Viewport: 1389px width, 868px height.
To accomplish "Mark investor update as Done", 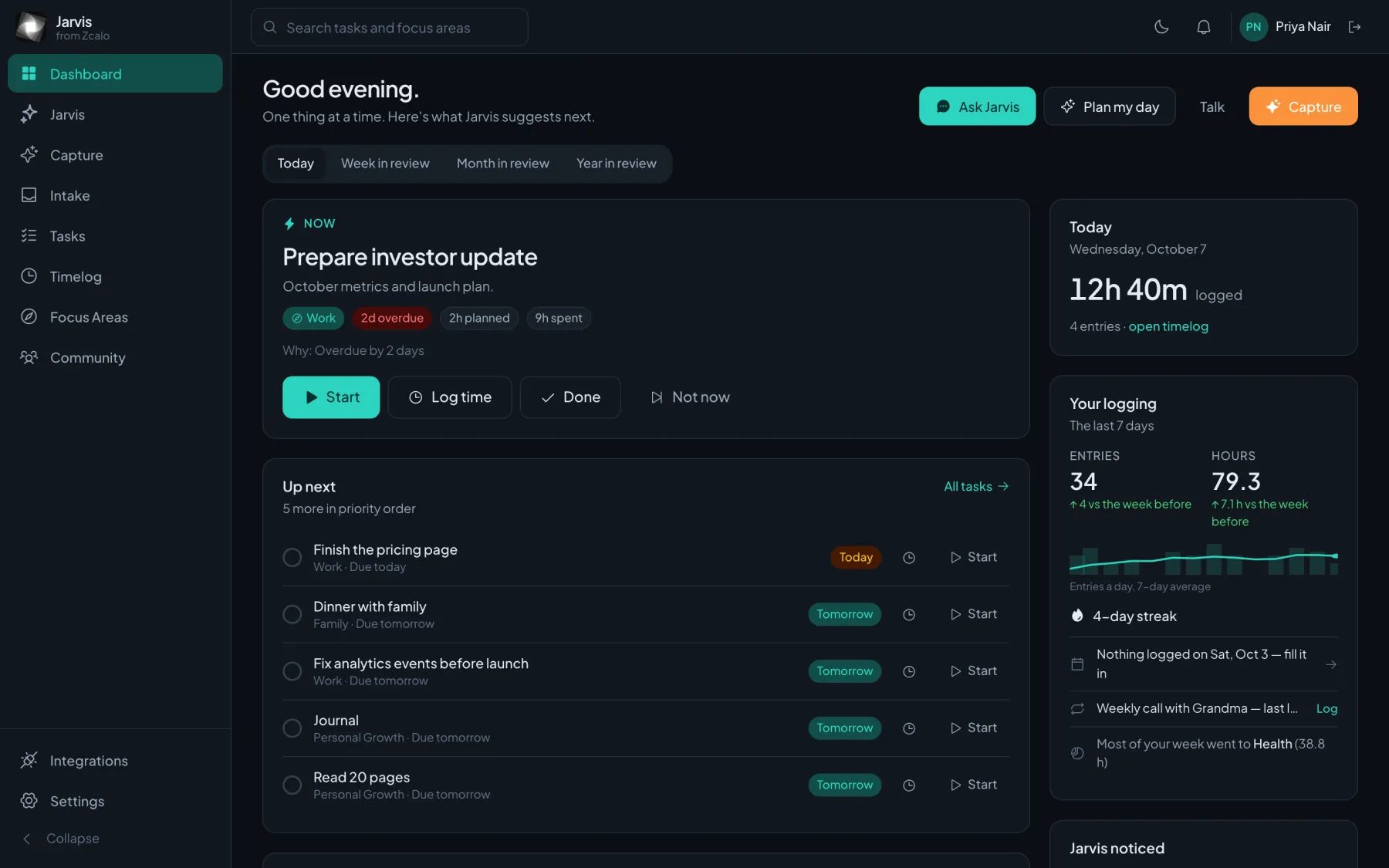I will coord(570,397).
